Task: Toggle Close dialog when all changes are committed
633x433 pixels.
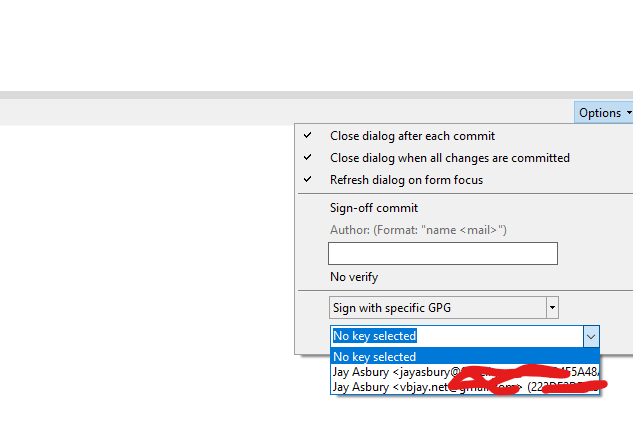Action: click(449, 158)
